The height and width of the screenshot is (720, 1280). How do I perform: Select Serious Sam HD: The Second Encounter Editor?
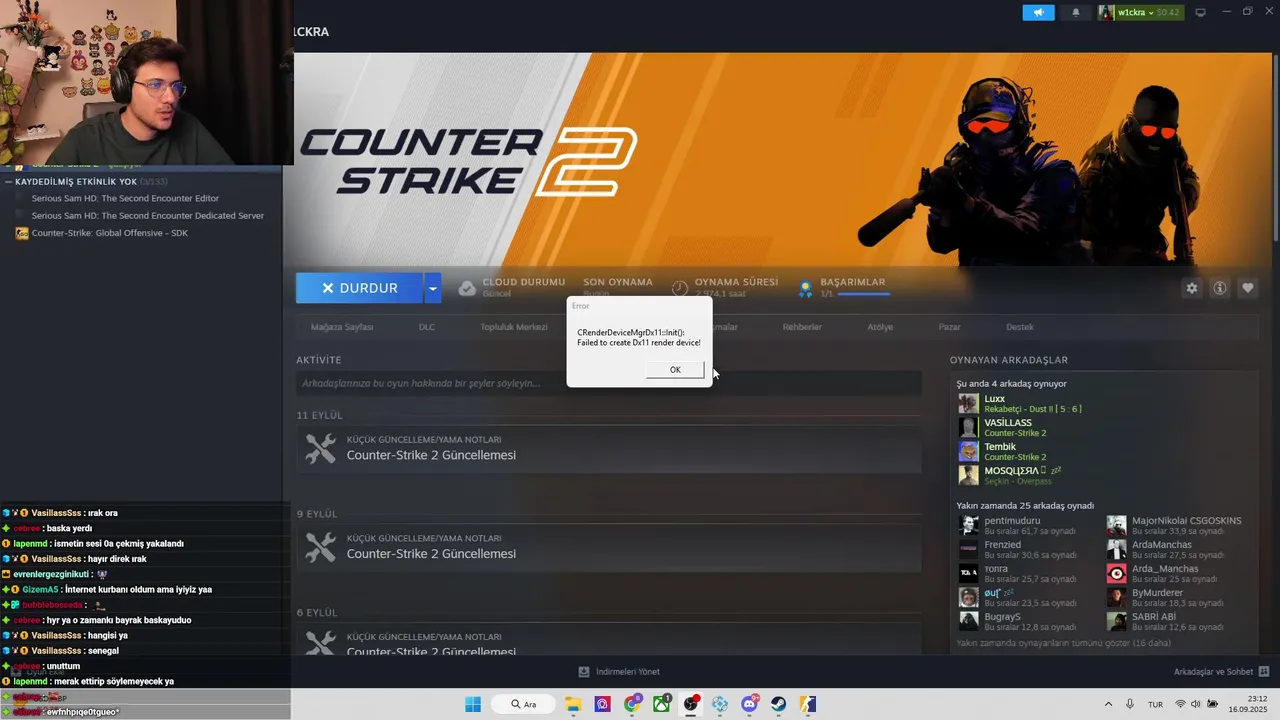pyautogui.click(x=125, y=199)
